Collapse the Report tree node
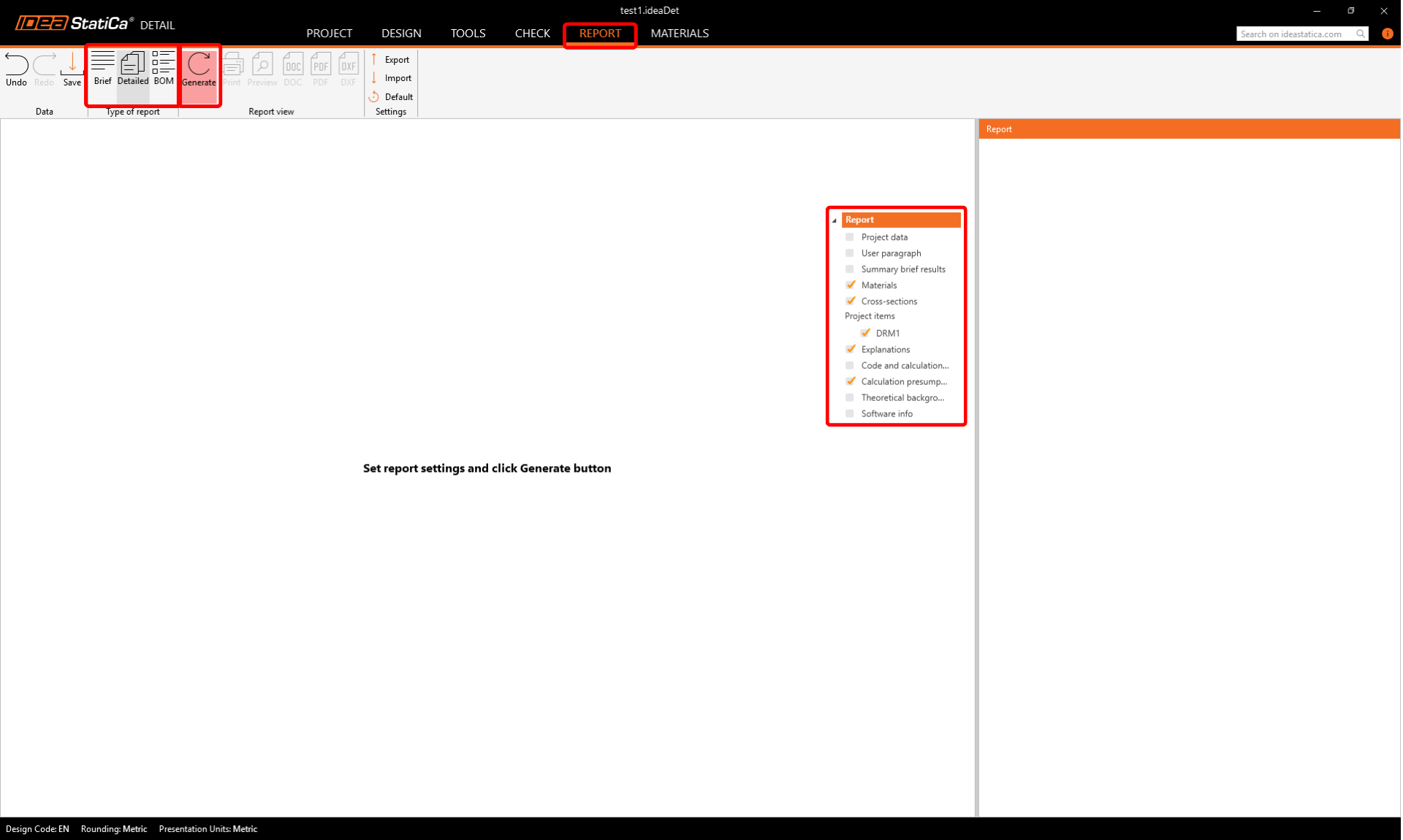 (x=834, y=220)
